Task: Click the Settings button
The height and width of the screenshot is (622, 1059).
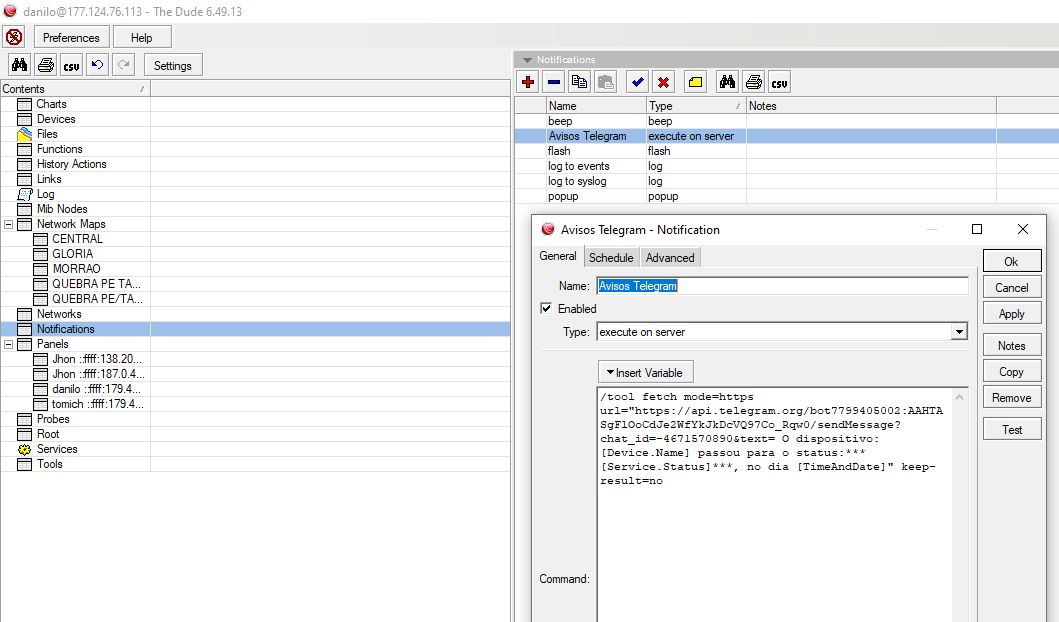Action: tap(173, 66)
